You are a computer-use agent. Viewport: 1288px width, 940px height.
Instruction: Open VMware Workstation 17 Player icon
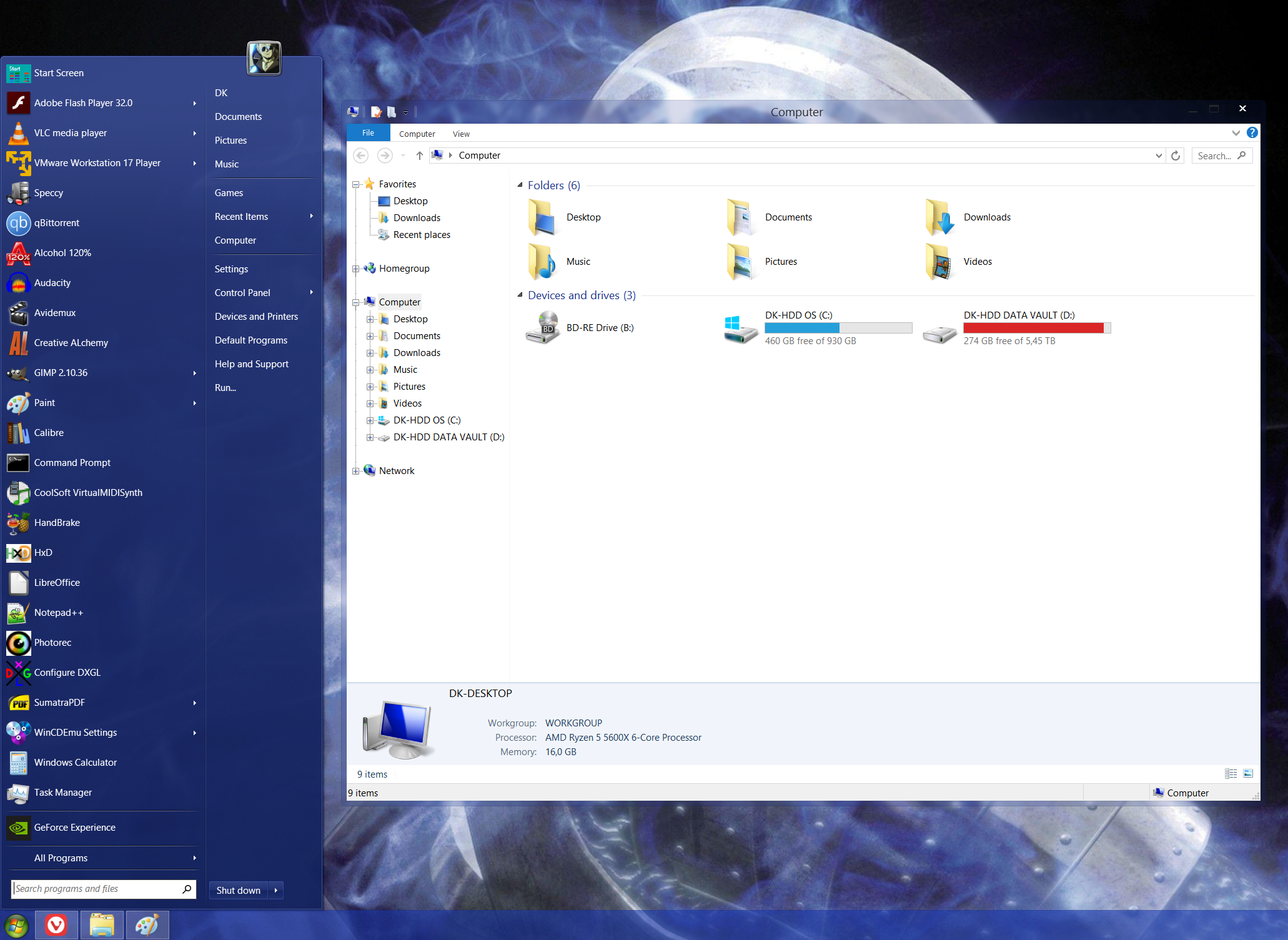(18, 163)
